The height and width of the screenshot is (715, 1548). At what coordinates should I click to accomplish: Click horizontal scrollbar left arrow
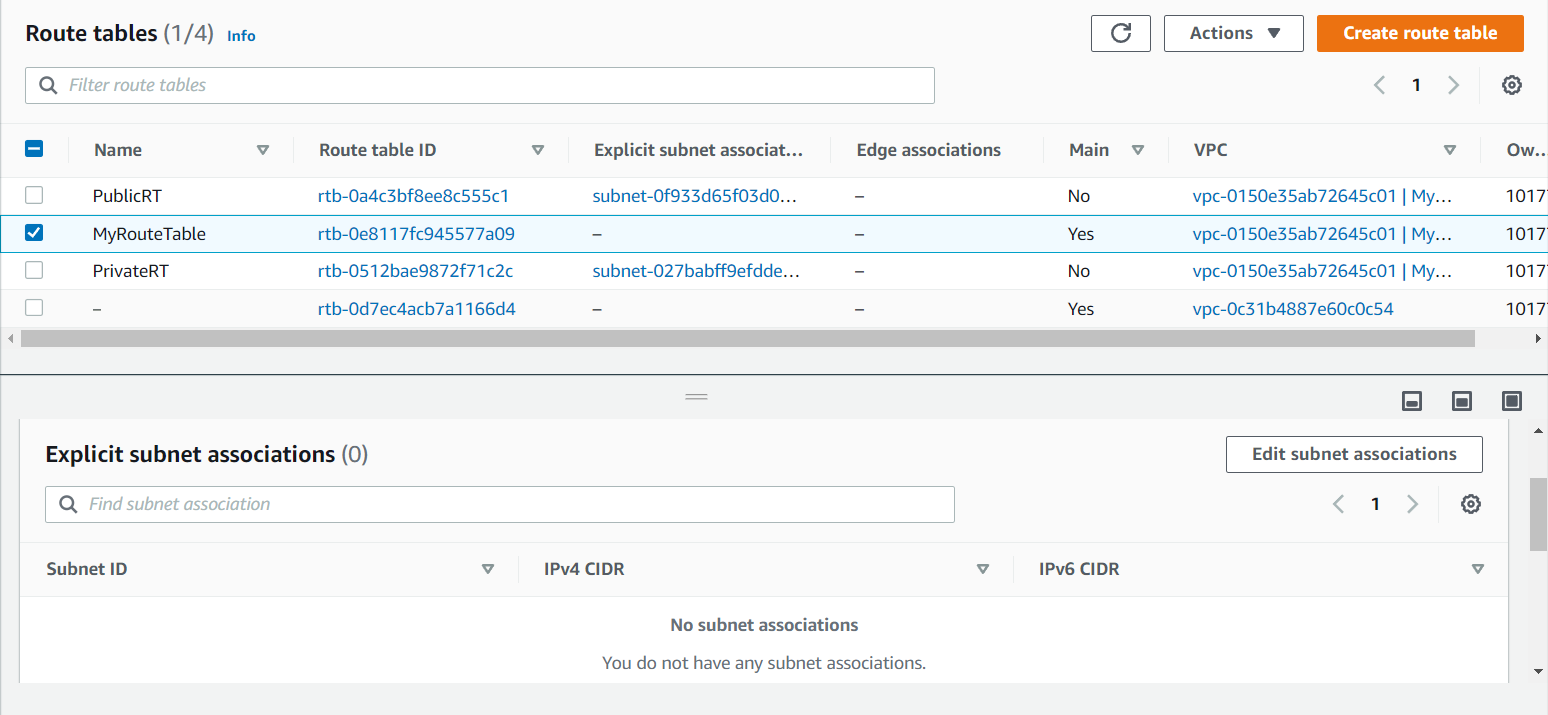(x=10, y=339)
